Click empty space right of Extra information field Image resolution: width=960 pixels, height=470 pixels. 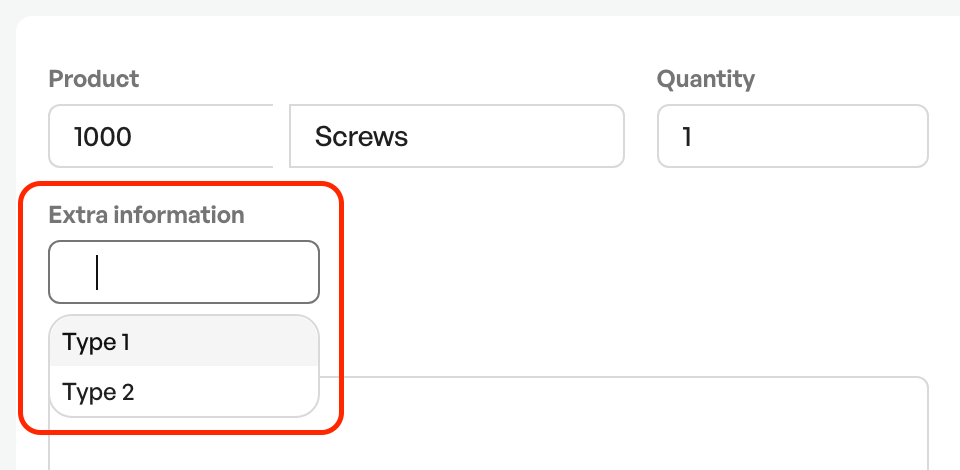click(612, 272)
